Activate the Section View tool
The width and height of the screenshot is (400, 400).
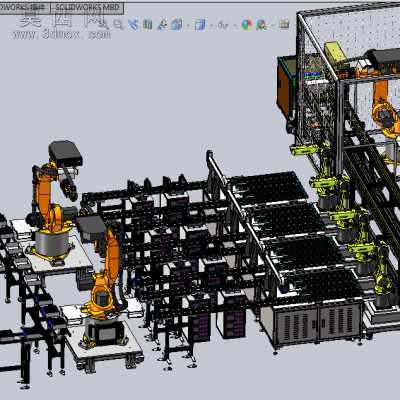pos(147,24)
